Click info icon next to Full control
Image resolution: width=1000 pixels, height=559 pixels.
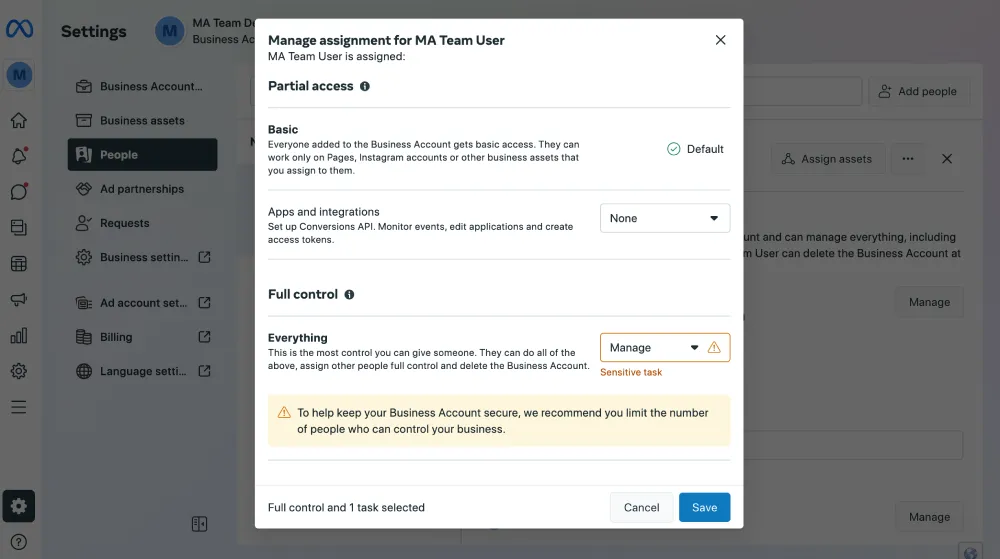pyautogui.click(x=349, y=295)
